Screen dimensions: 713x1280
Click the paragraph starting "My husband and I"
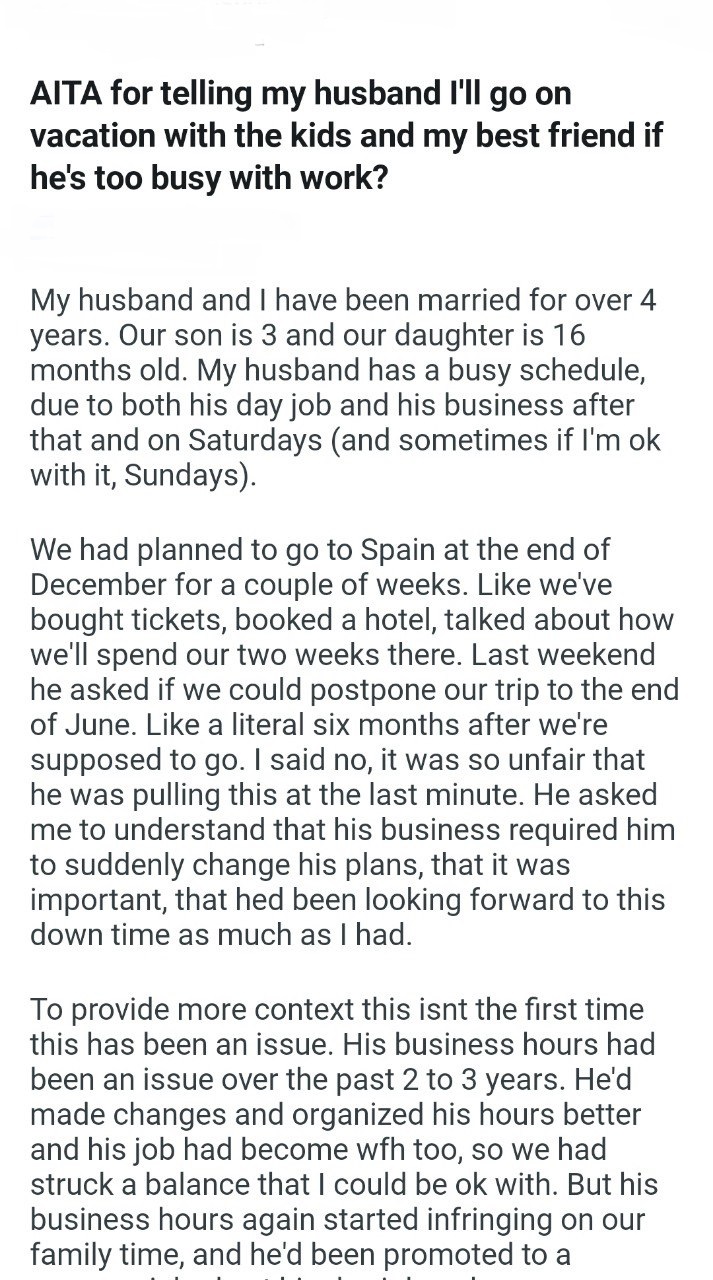pos(345,387)
